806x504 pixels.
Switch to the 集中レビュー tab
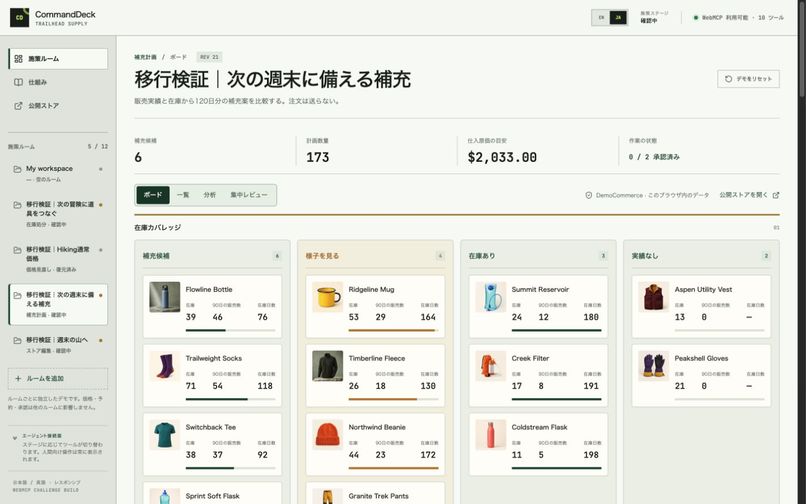pos(249,195)
